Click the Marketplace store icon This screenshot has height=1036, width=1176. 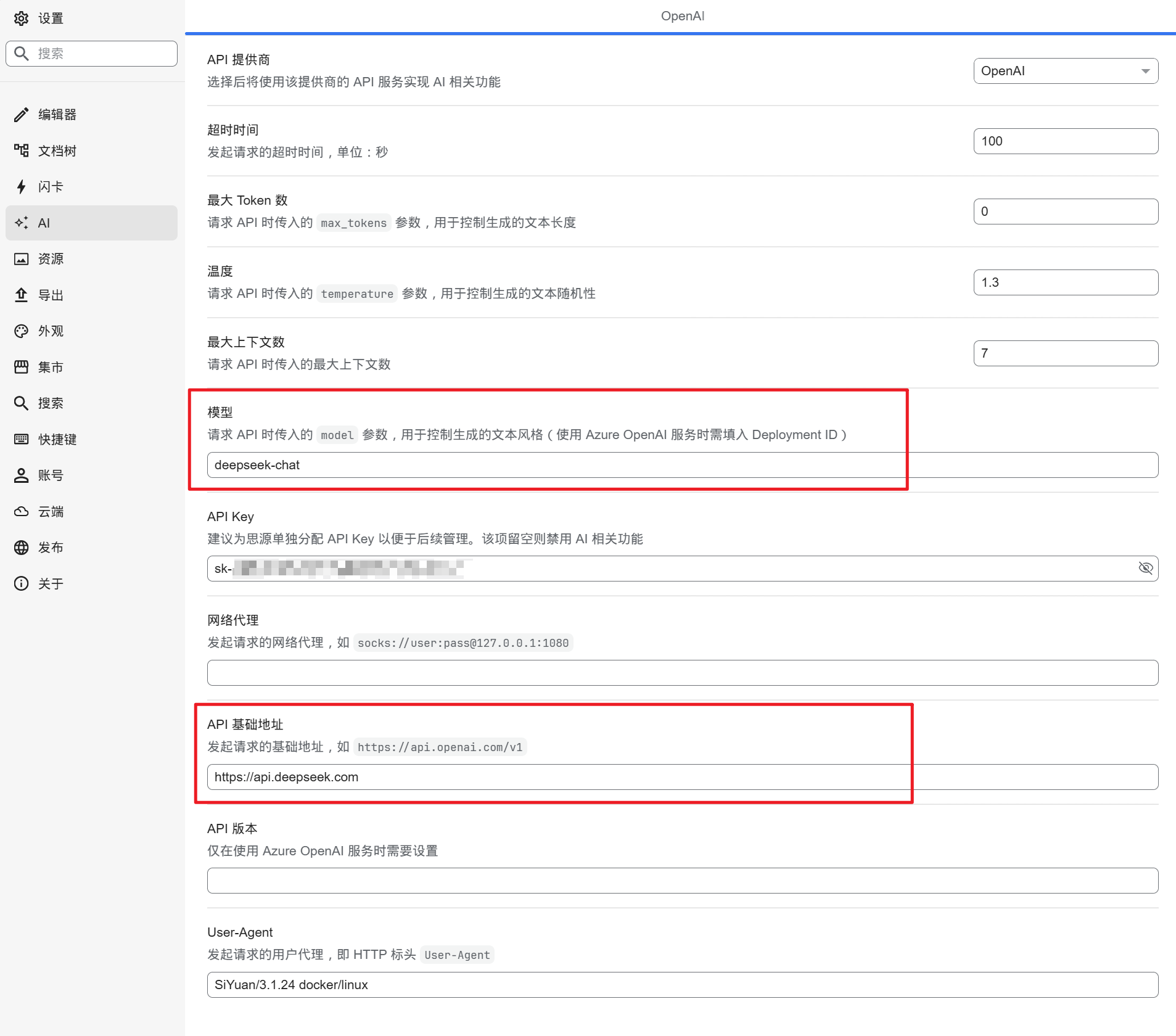(22, 367)
